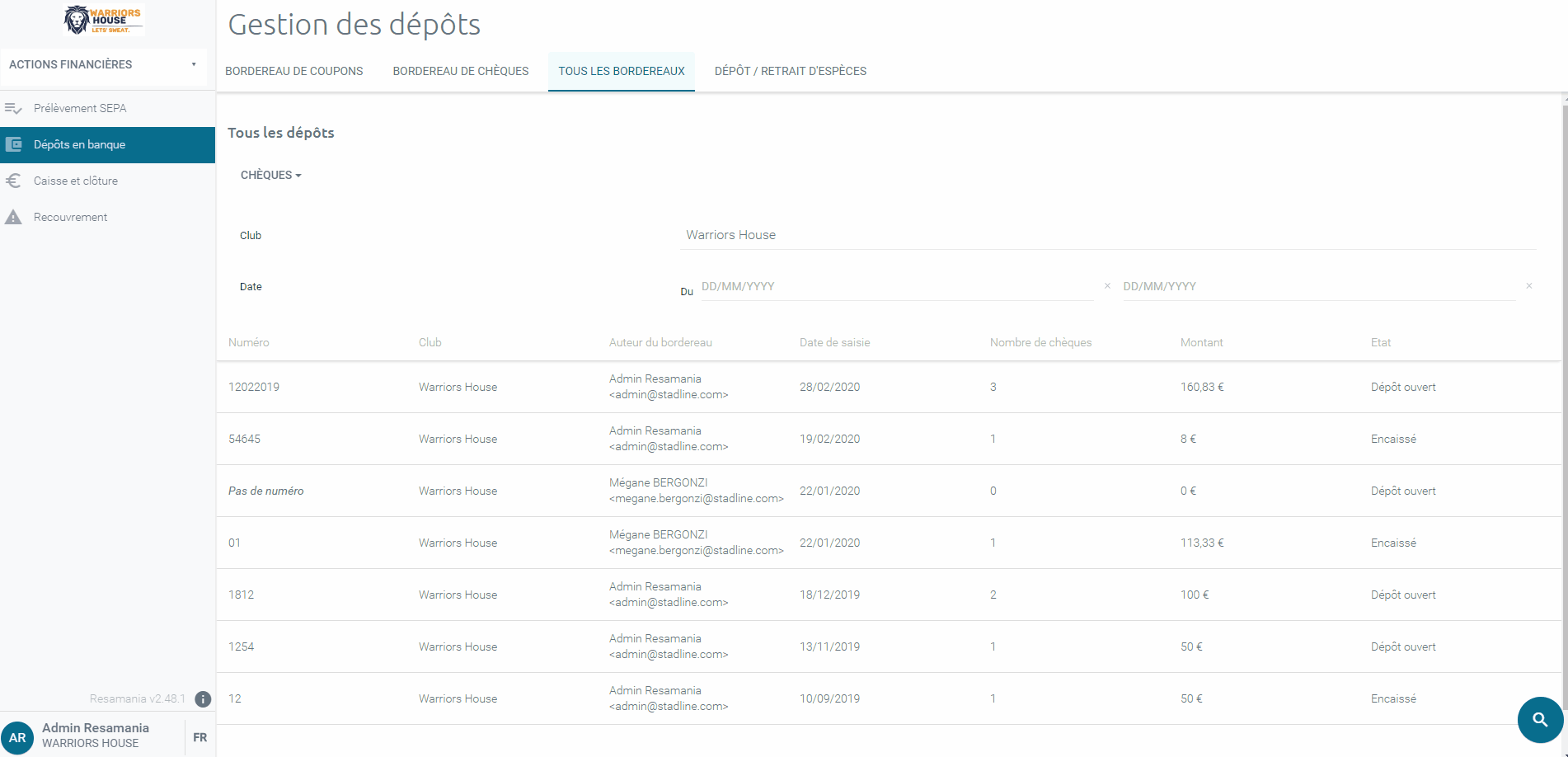Click Encaissé status in row 54645
1568x757 pixels.
tap(1393, 439)
